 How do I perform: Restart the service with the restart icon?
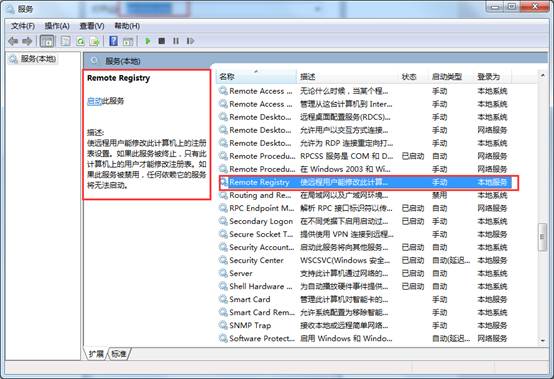pos(190,41)
